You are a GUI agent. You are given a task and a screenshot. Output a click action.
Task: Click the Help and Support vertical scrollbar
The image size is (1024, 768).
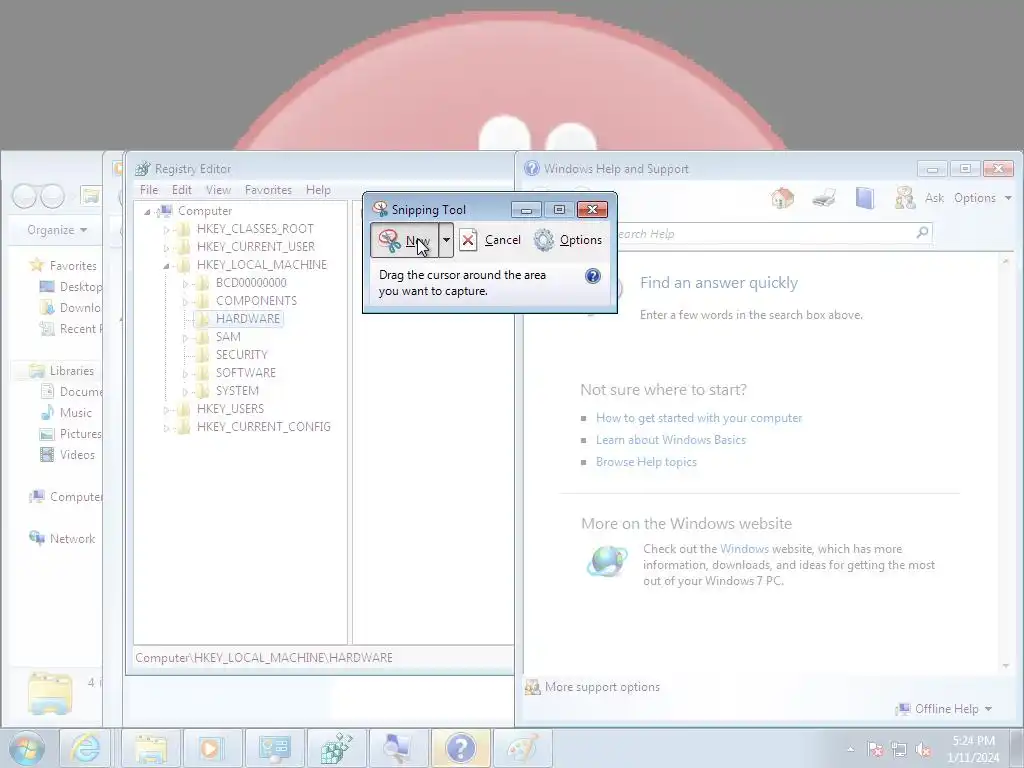click(1006, 464)
